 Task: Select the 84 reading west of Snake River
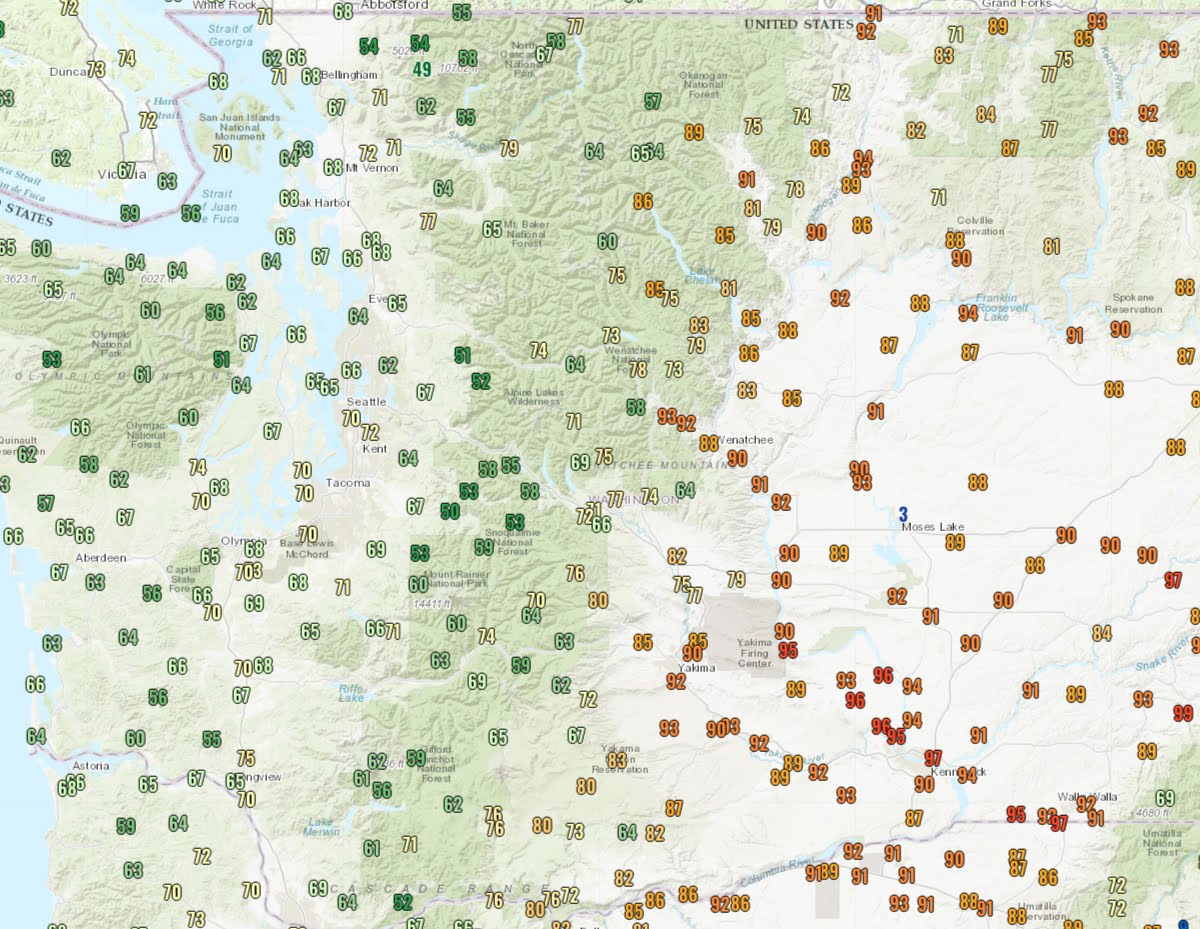click(x=1102, y=633)
